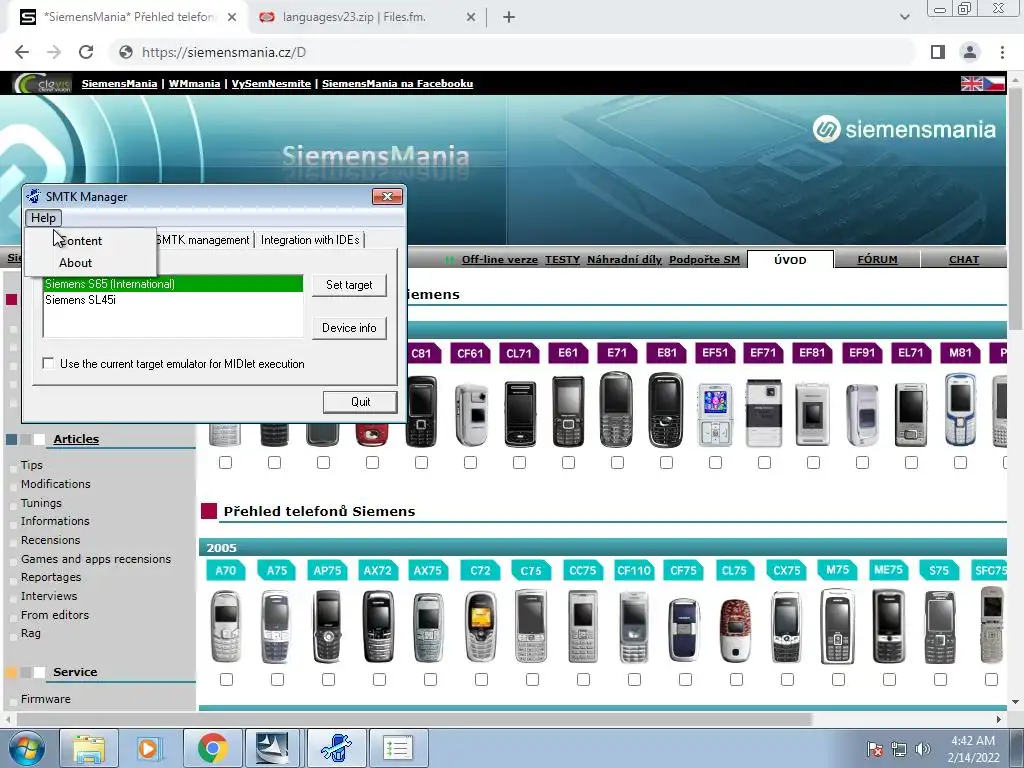Open File Explorer from the taskbar
This screenshot has width=1024, height=768.
(x=89, y=748)
